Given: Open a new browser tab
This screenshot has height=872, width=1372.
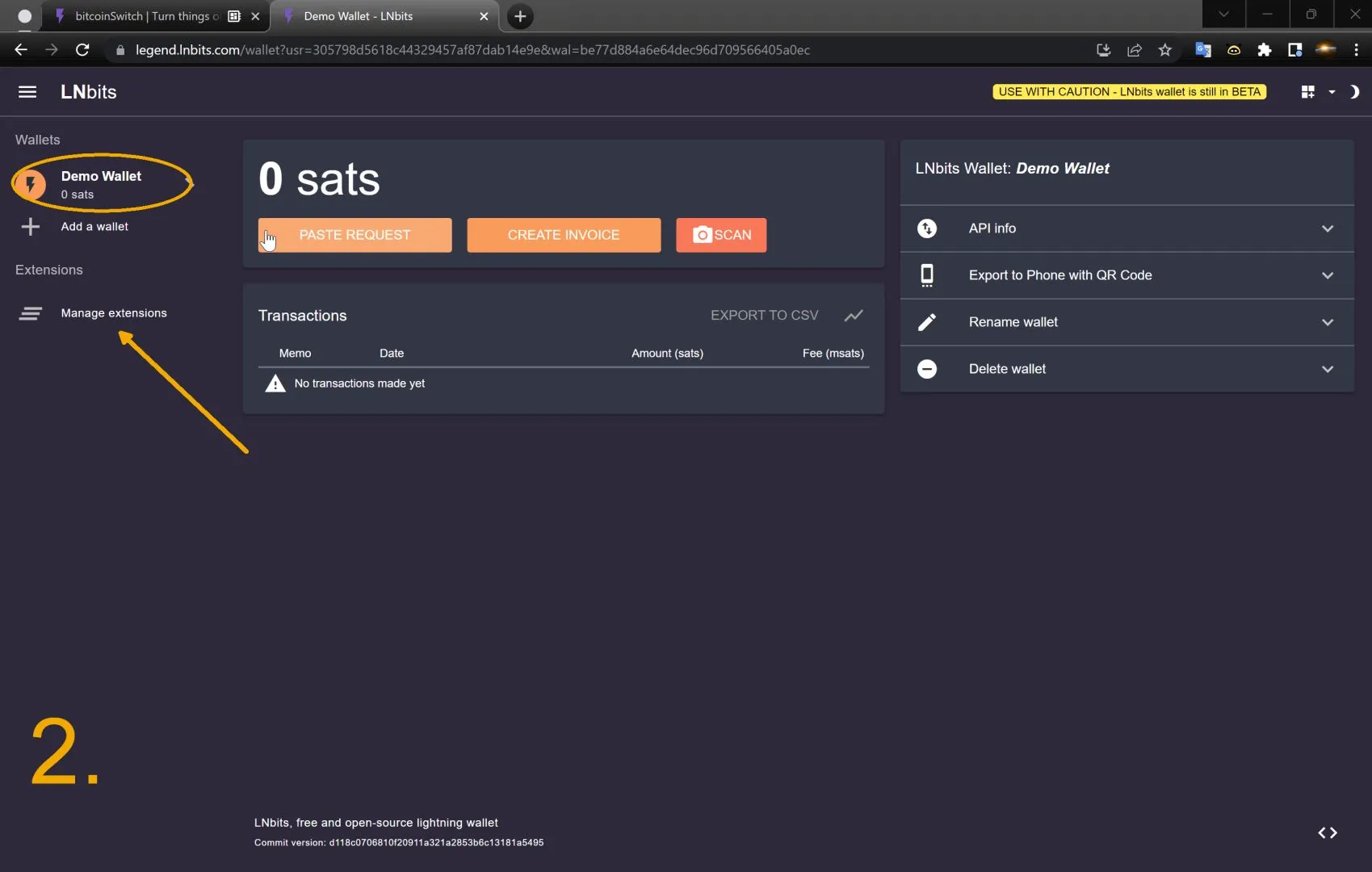Looking at the screenshot, I should tap(520, 16).
